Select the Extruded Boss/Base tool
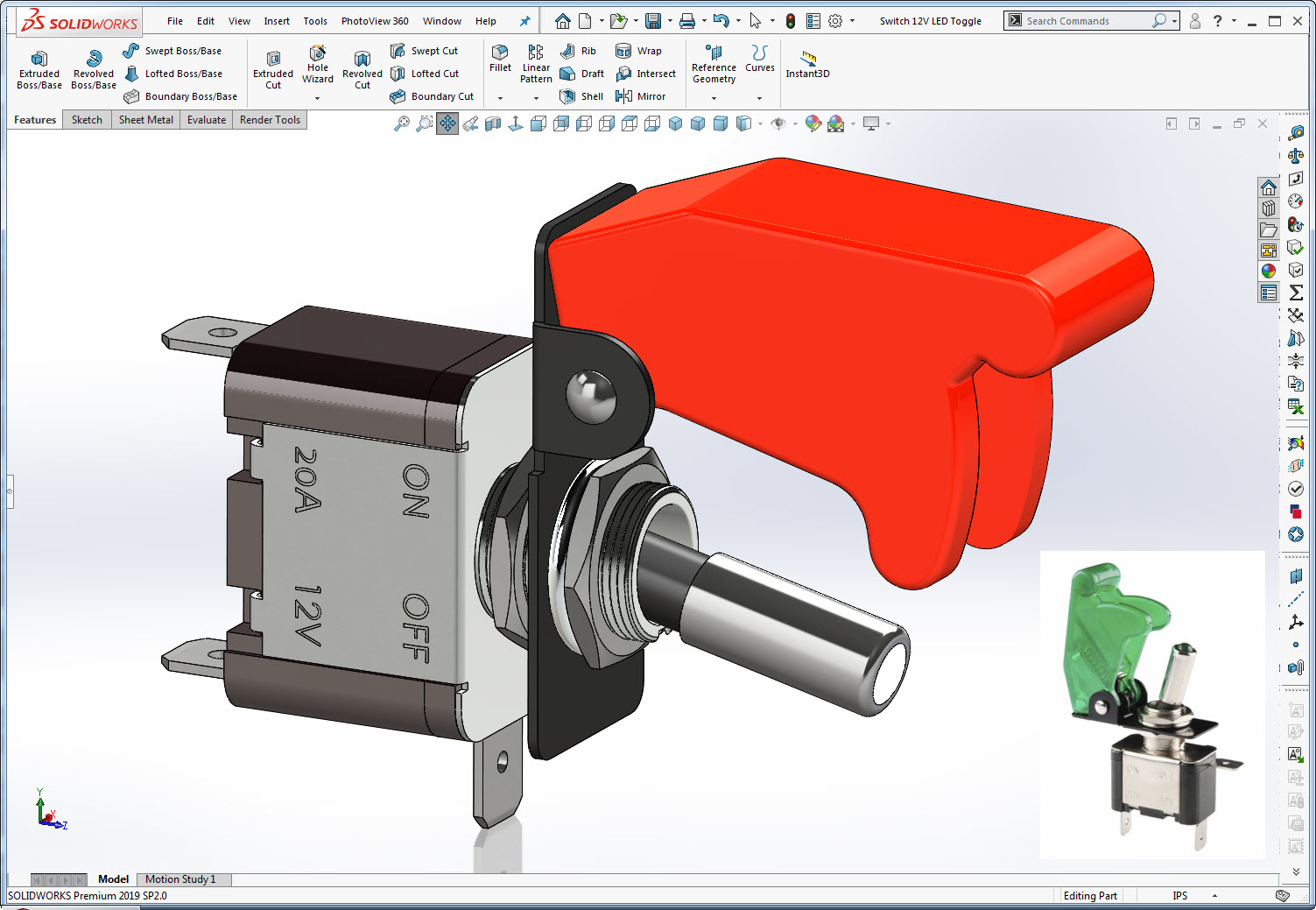The height and width of the screenshot is (910, 1316). (x=39, y=69)
